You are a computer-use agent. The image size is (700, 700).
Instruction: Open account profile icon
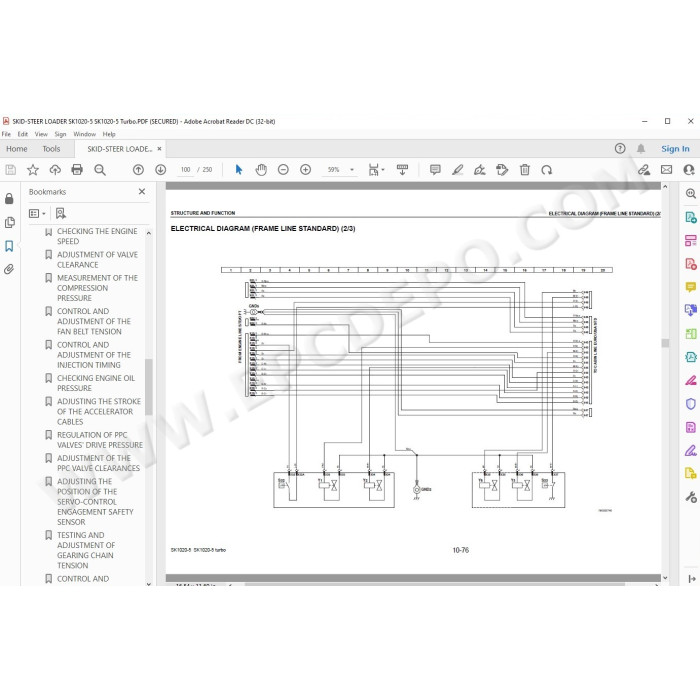pos(690,170)
